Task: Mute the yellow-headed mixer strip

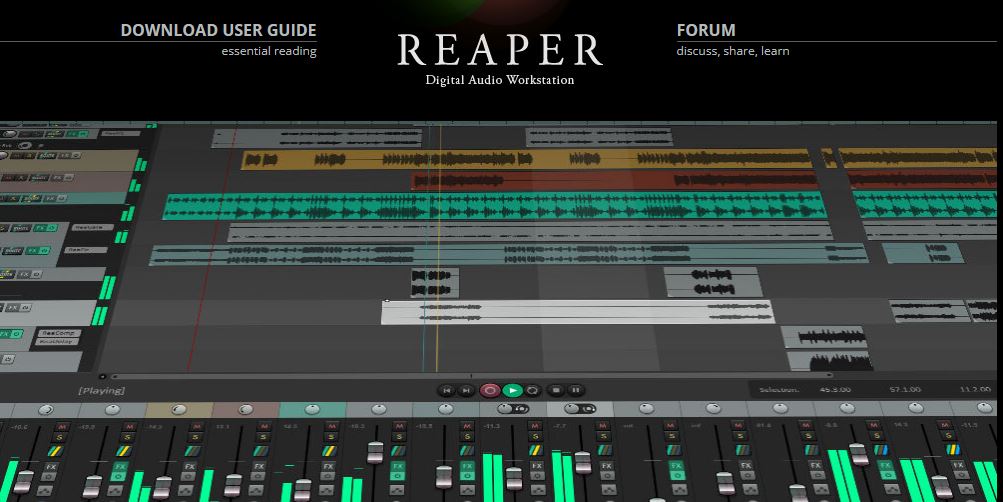Action: pos(197,427)
